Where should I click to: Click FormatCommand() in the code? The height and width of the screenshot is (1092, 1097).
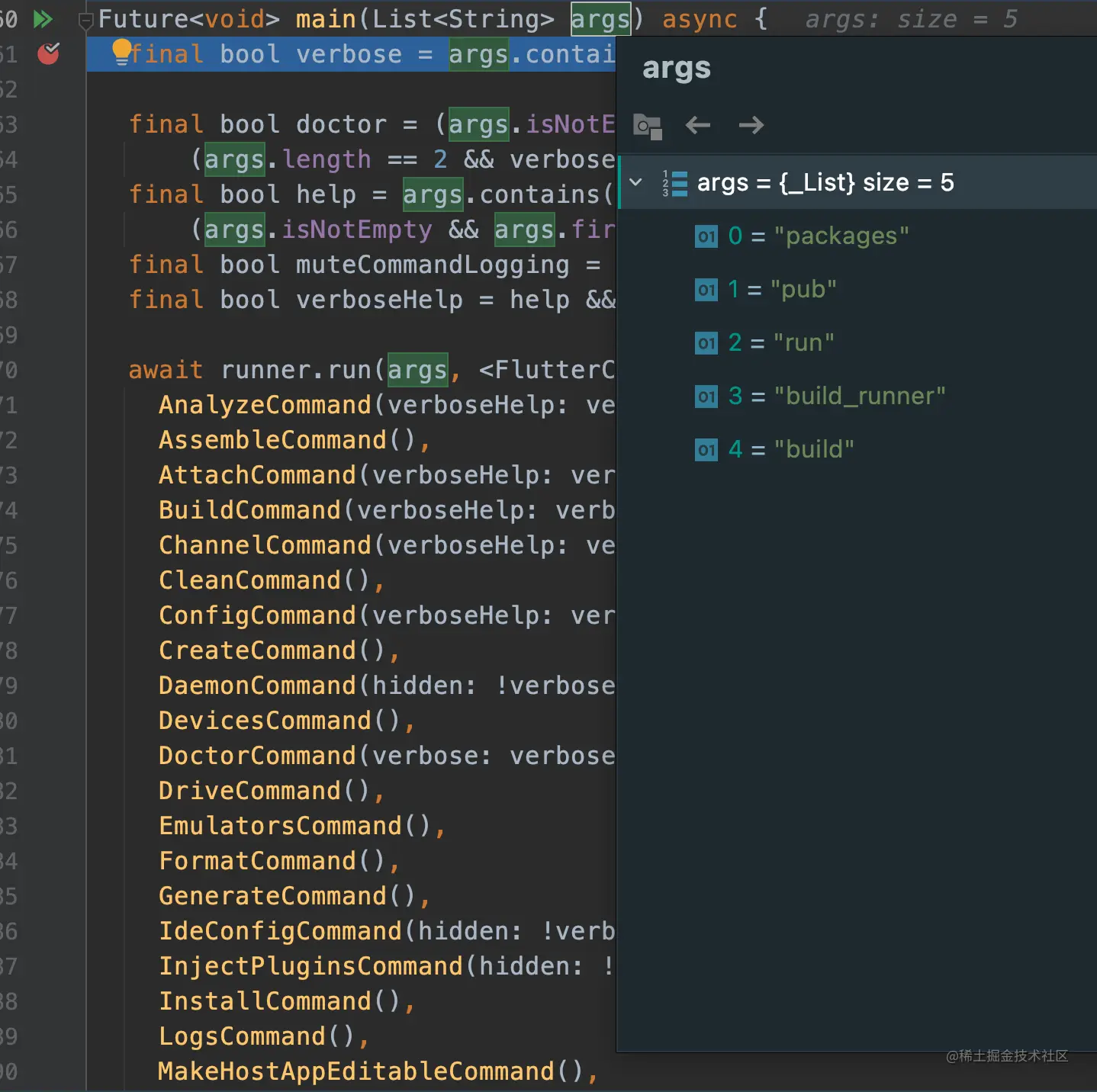272,861
